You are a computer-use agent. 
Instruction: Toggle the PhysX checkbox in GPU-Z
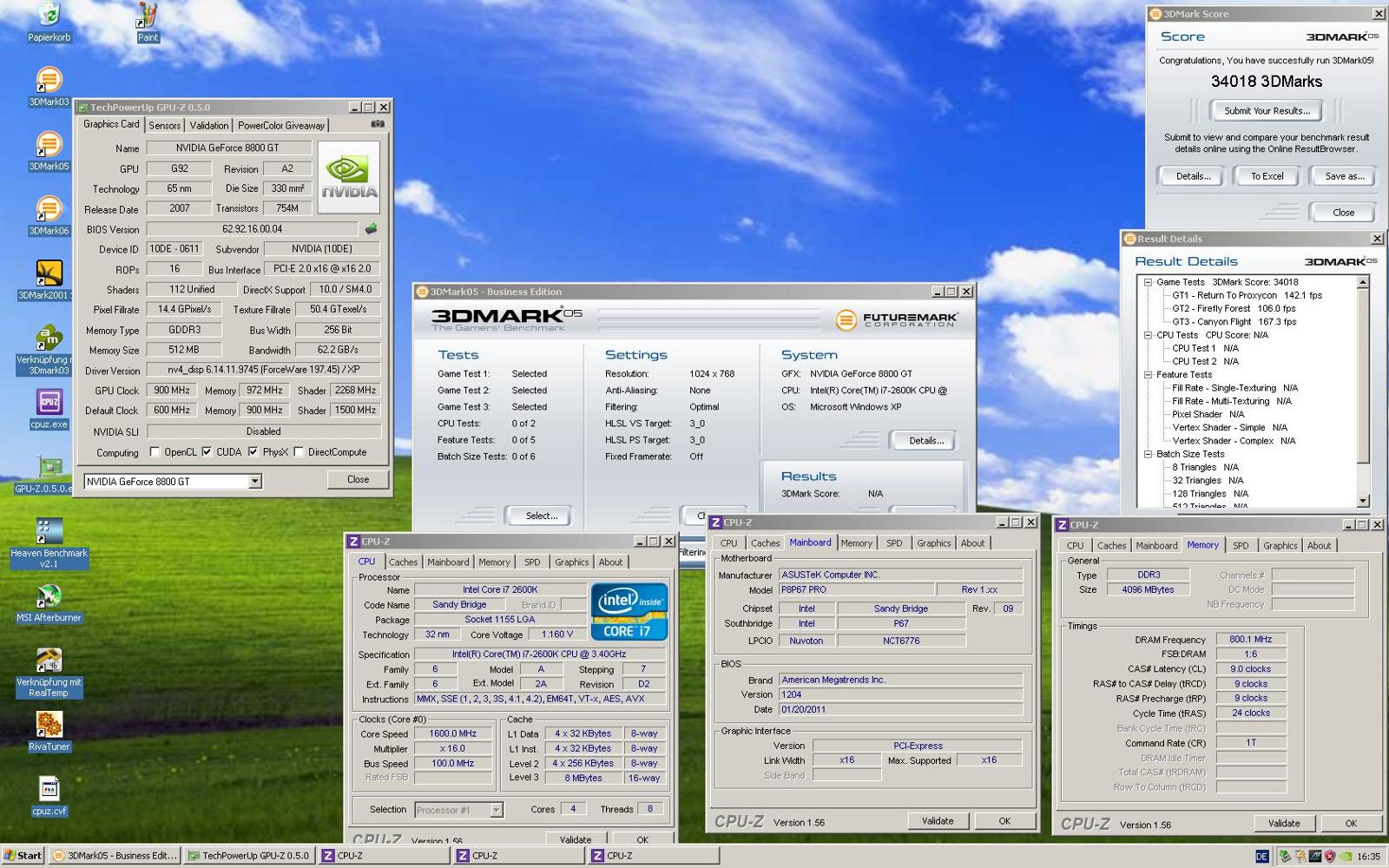(253, 451)
